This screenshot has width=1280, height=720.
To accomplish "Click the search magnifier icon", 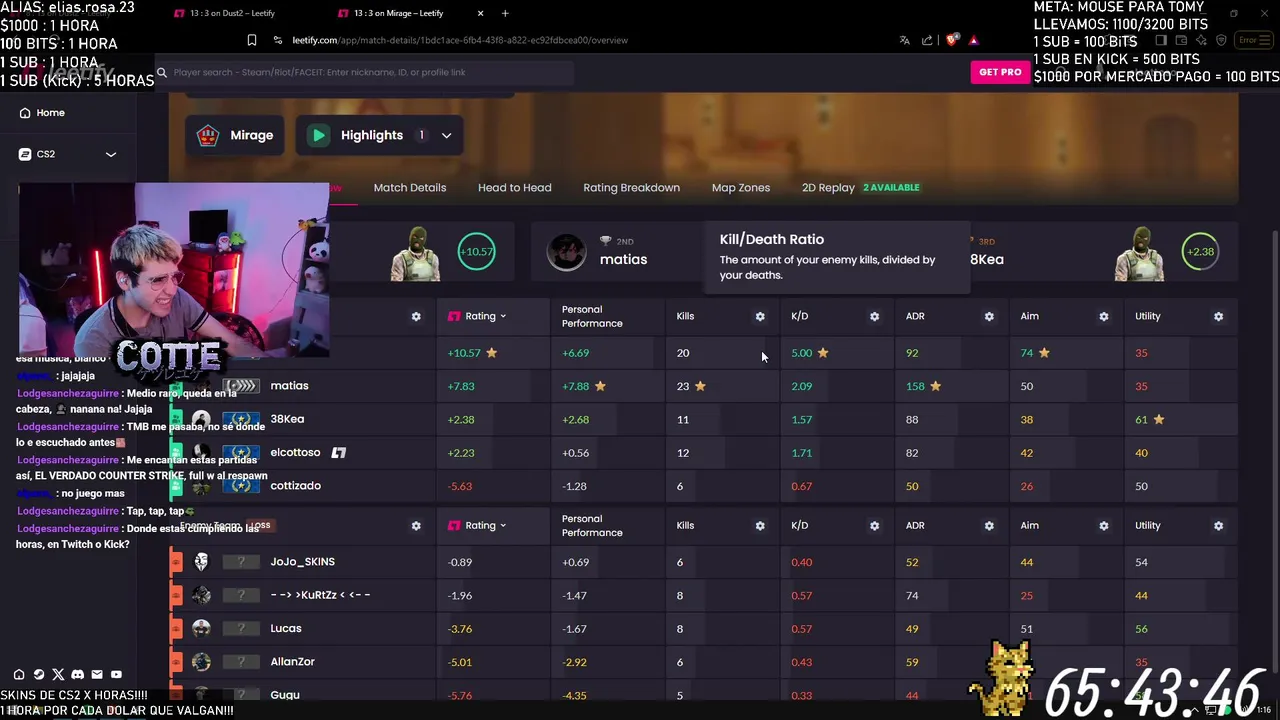I will click(x=161, y=72).
